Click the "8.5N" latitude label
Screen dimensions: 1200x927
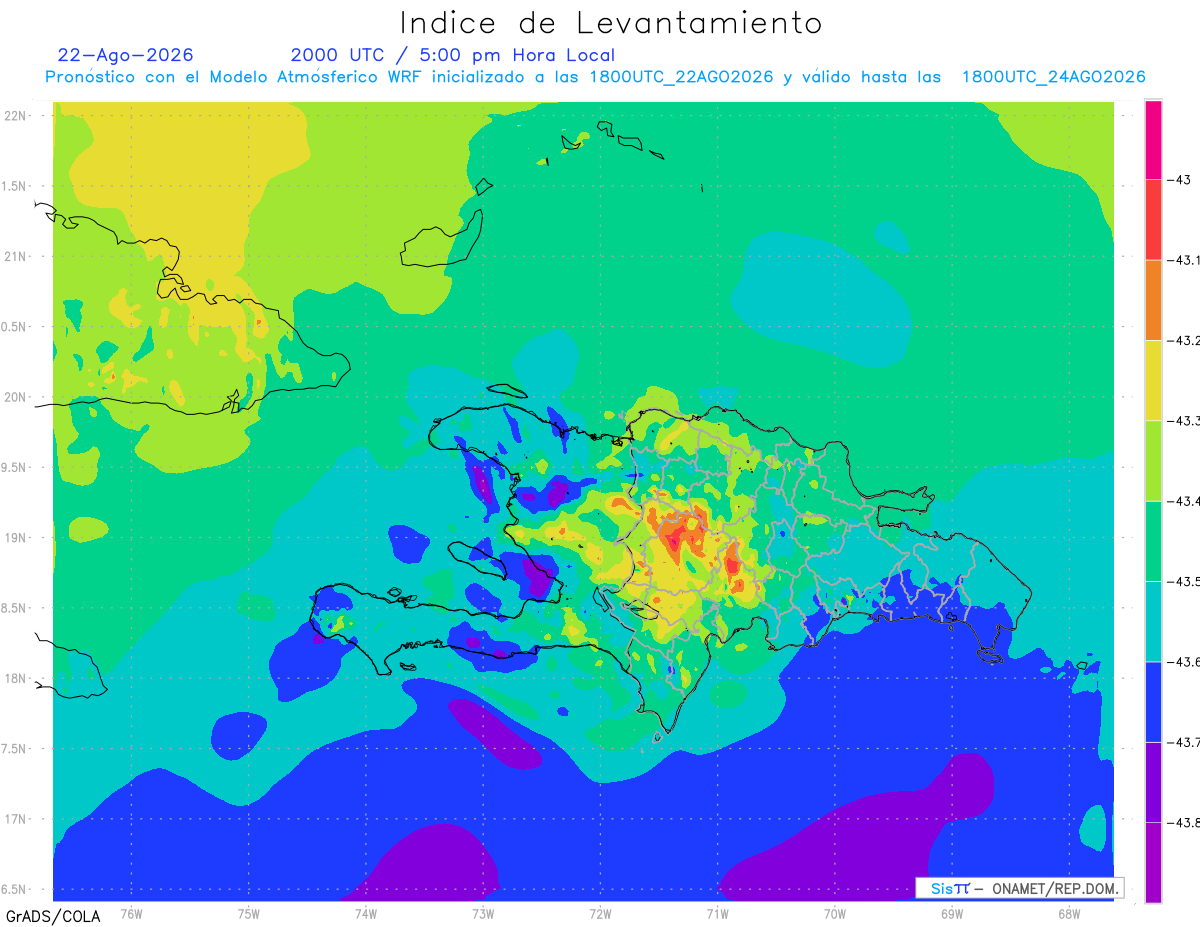click(14, 608)
